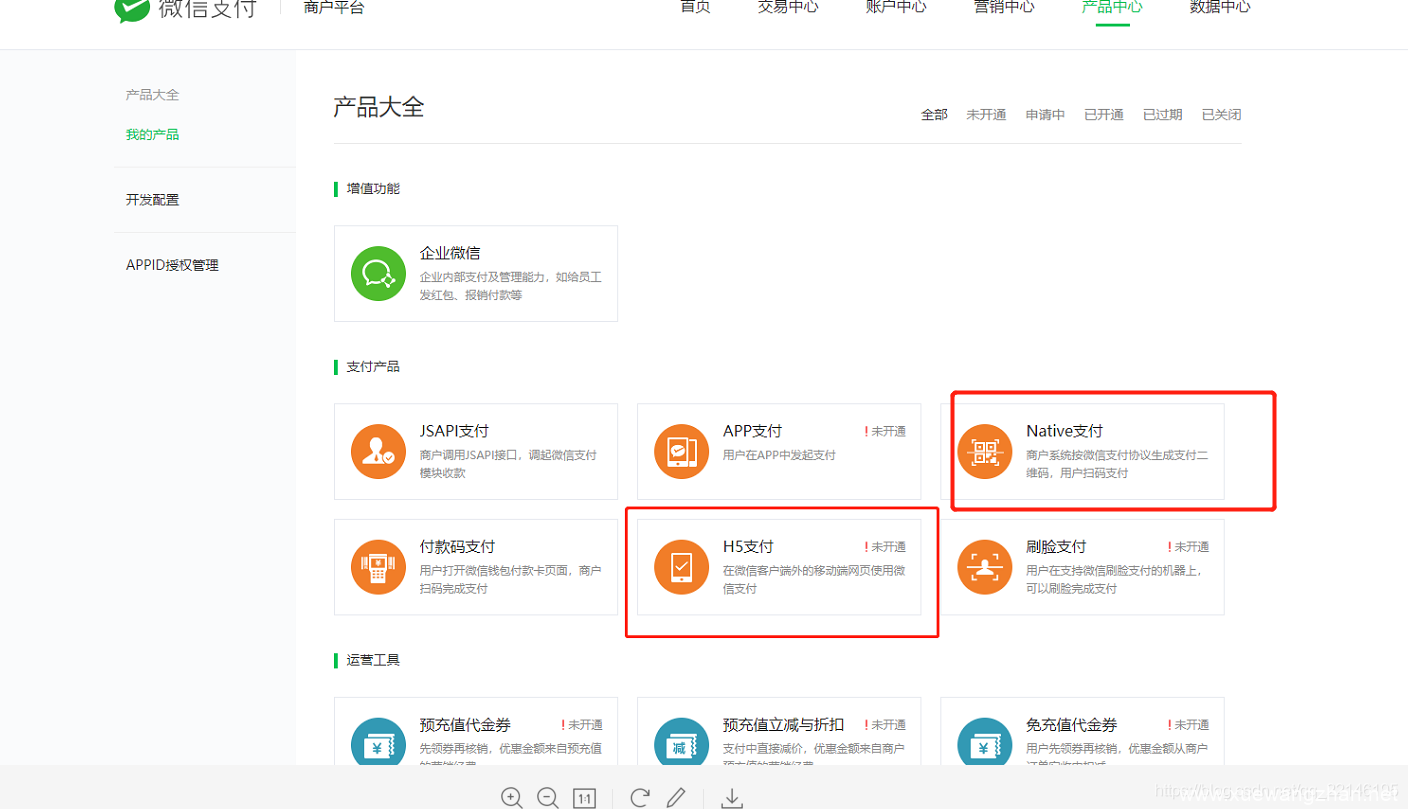The height and width of the screenshot is (809, 1408).
Task: Click the 1:1 actual-size icon
Action: [585, 797]
